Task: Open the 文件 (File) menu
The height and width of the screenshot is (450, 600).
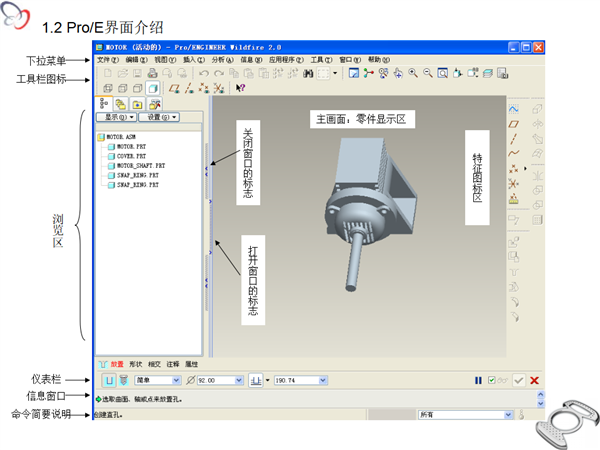Action: (108, 60)
